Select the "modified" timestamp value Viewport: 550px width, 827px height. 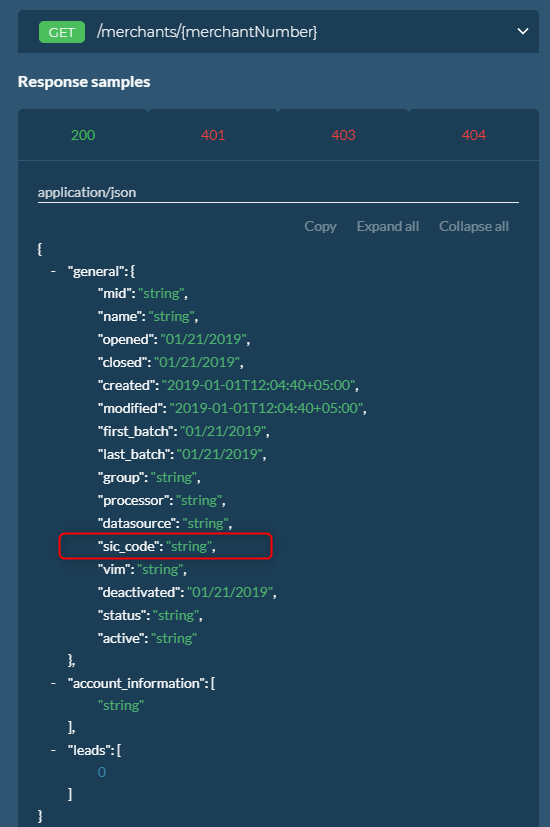click(266, 408)
